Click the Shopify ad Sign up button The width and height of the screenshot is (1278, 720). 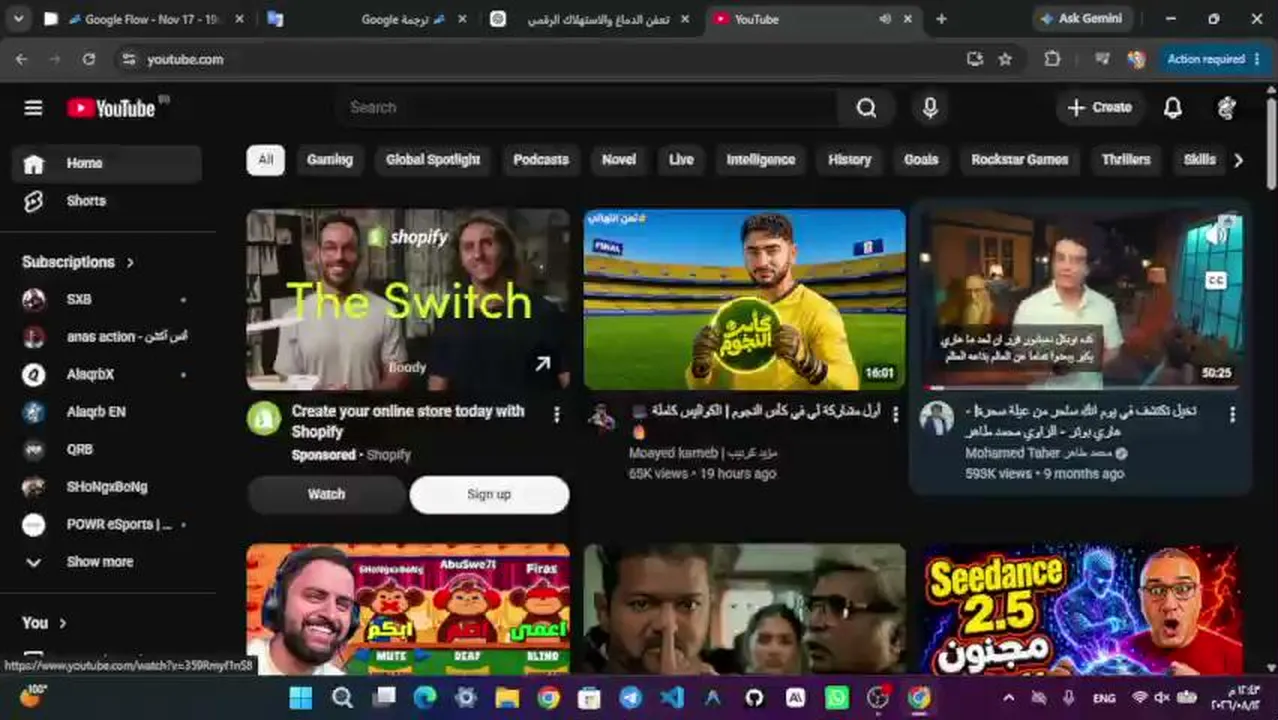(489, 494)
